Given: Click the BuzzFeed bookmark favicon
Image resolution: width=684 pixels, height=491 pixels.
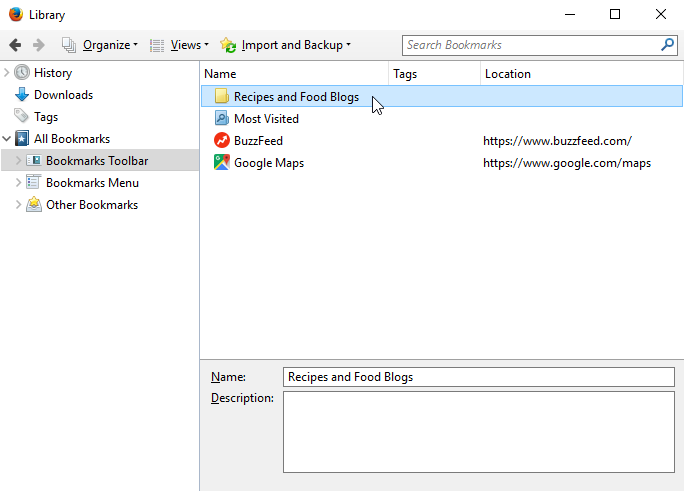Looking at the screenshot, I should 222,141.
